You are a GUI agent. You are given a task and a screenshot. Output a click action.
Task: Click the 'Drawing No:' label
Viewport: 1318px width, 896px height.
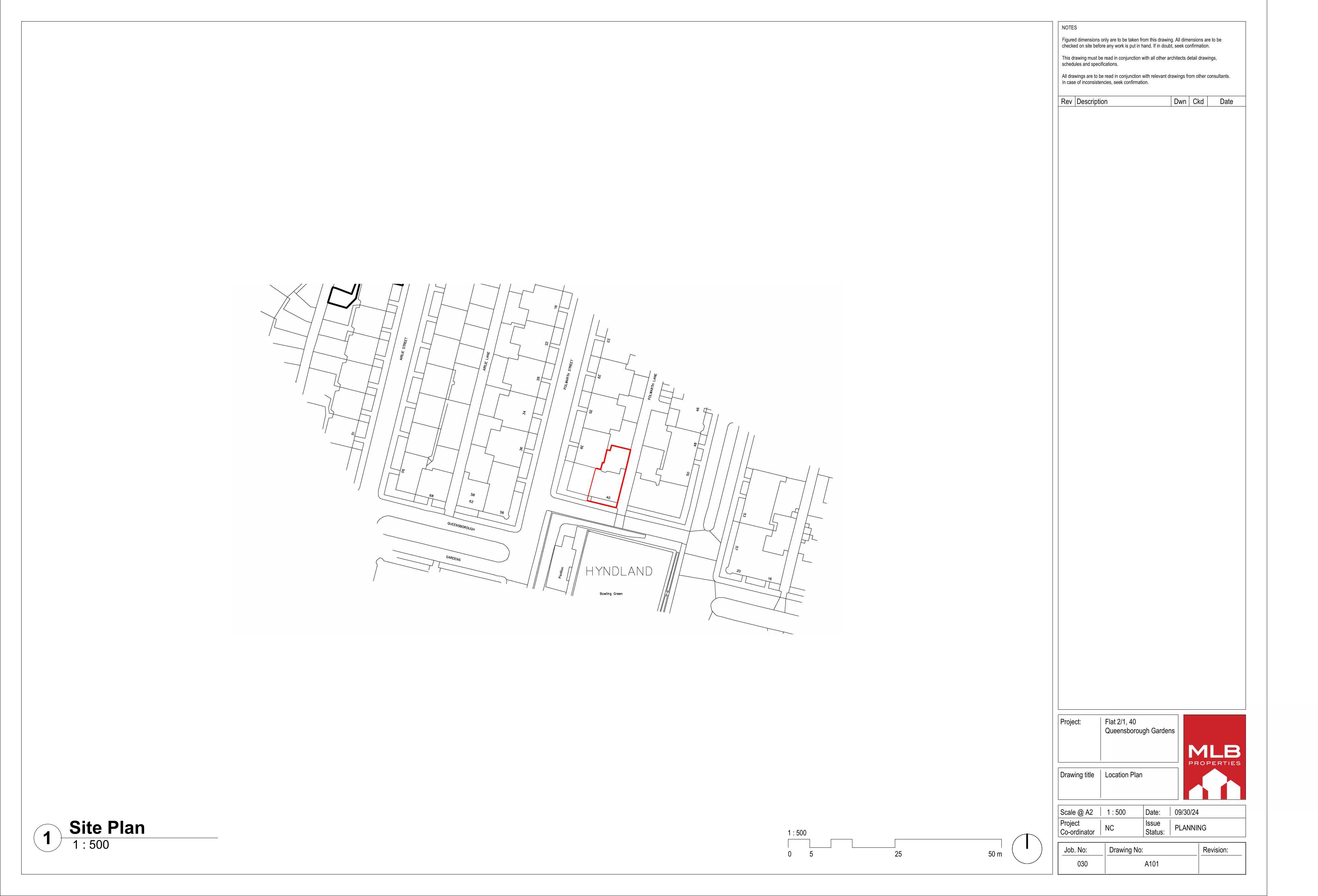click(1126, 850)
